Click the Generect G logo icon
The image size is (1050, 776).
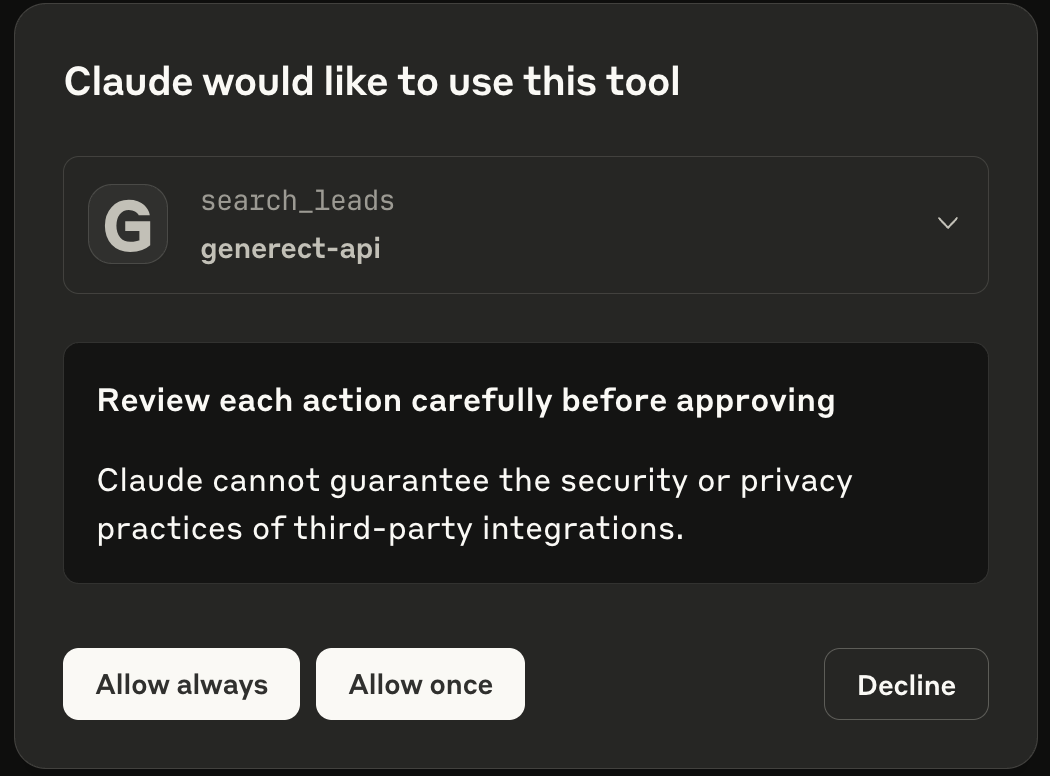(128, 224)
